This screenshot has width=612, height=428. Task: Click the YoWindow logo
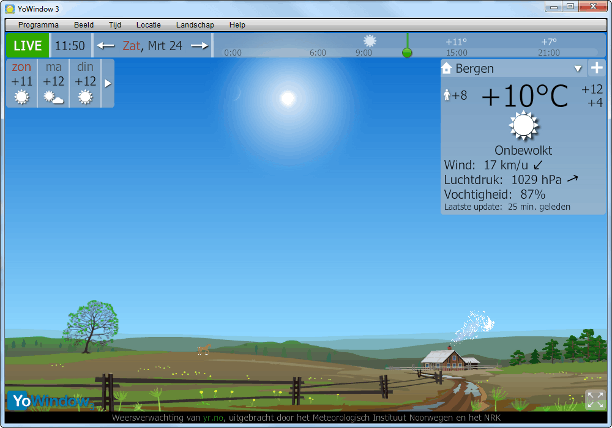(50, 401)
